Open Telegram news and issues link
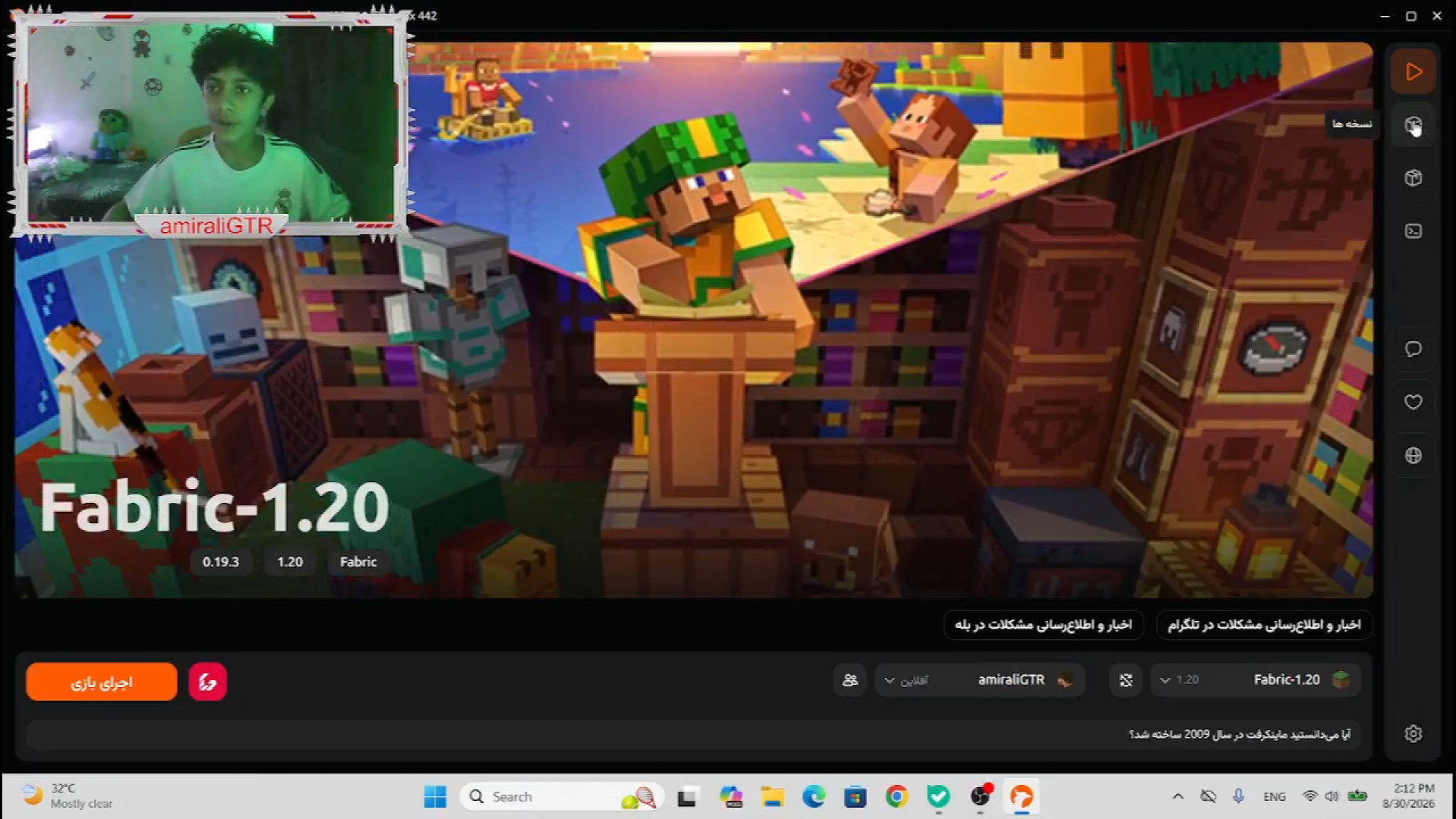This screenshot has height=819, width=1456. (1264, 624)
